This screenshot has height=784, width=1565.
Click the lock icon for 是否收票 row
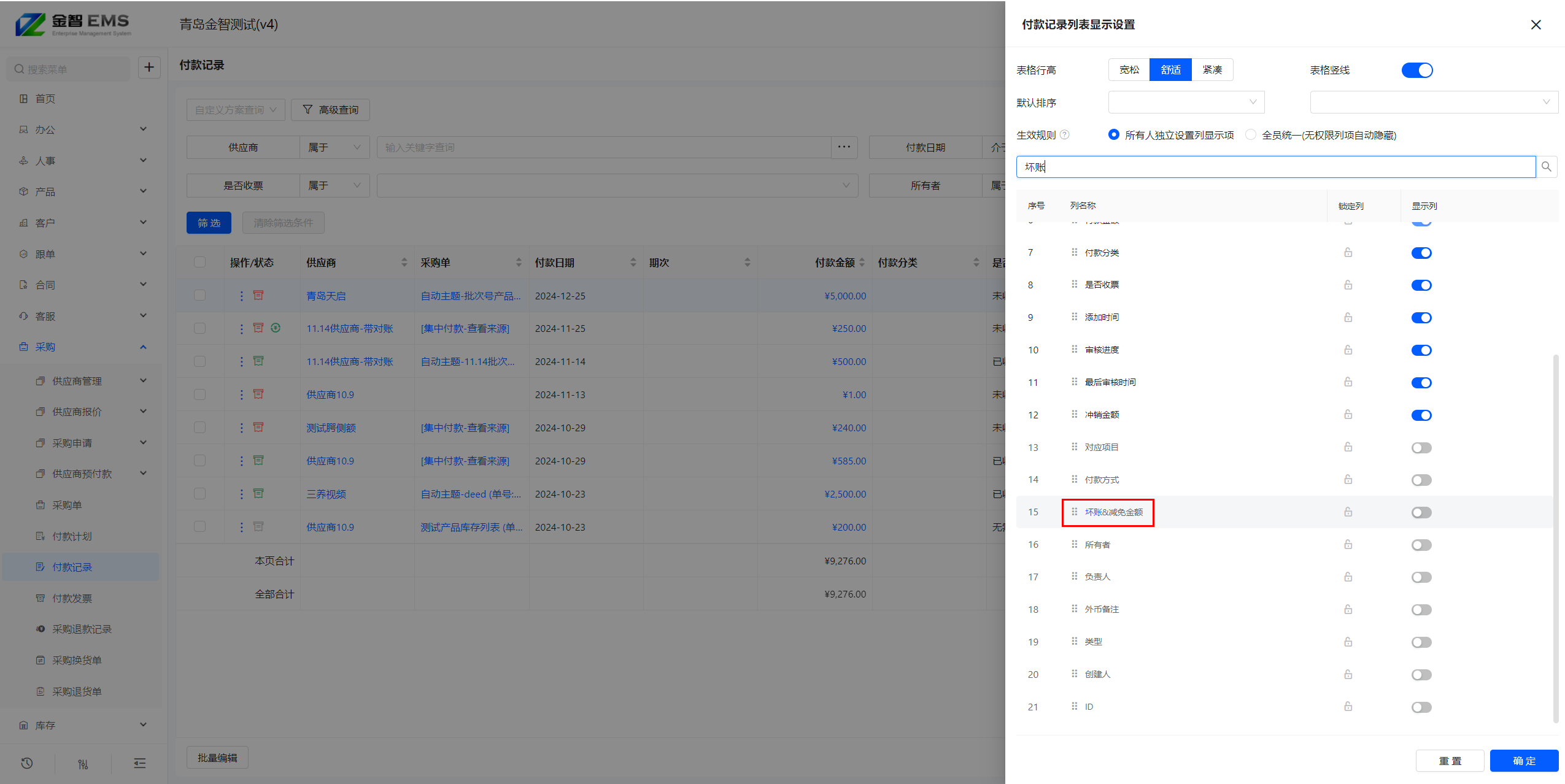pos(1348,285)
